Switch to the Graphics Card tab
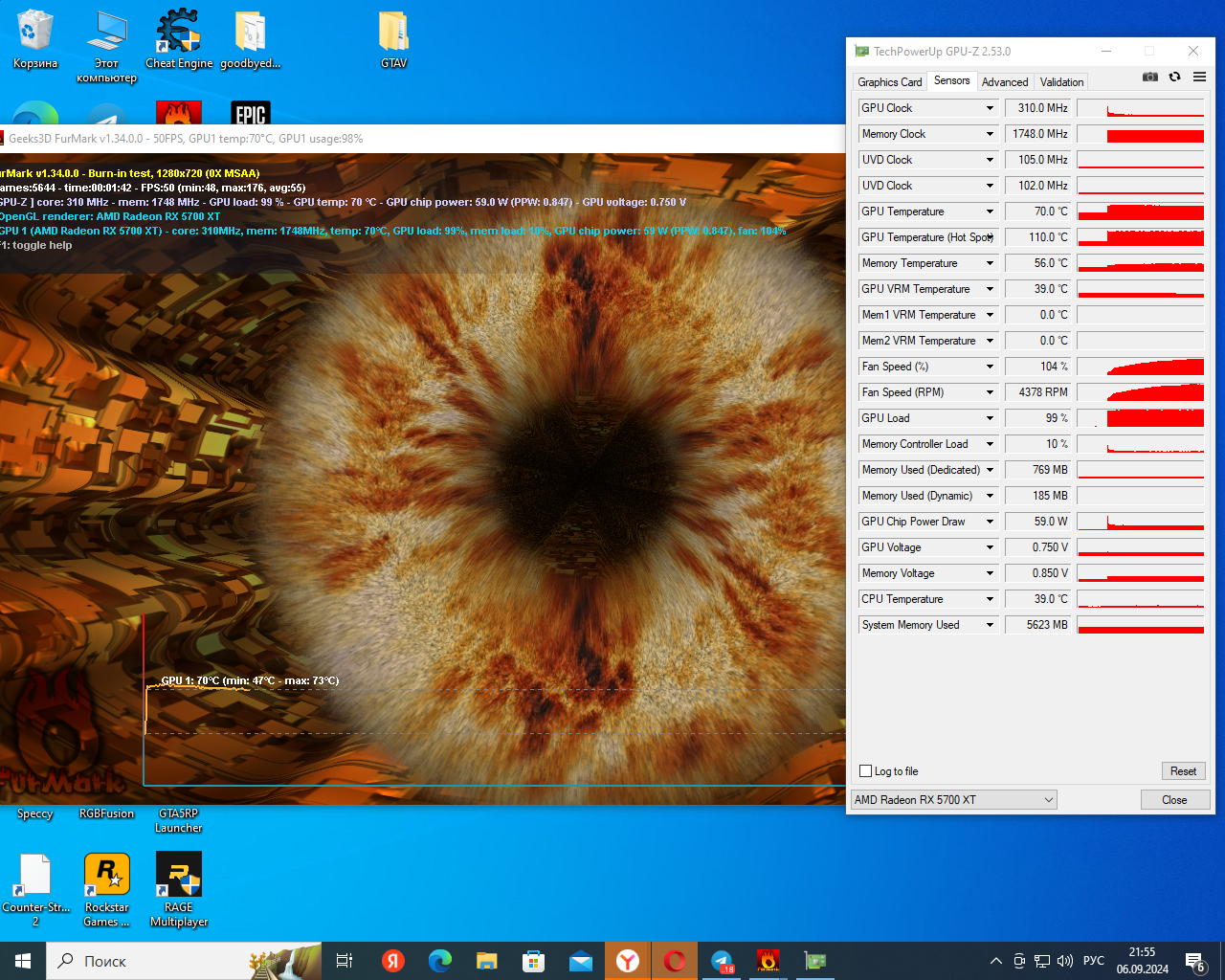This screenshot has height=980, width=1225. 890,82
